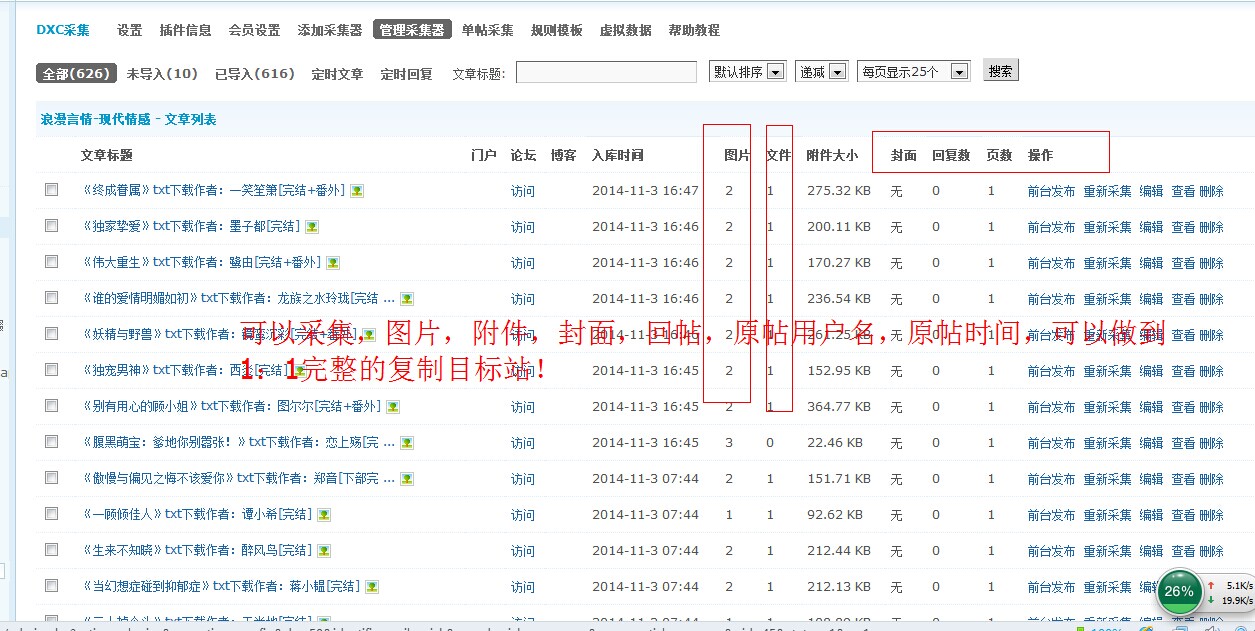Click 查看 for 《谁的爱情明媚如初》 row
The height and width of the screenshot is (631, 1255).
click(1183, 299)
